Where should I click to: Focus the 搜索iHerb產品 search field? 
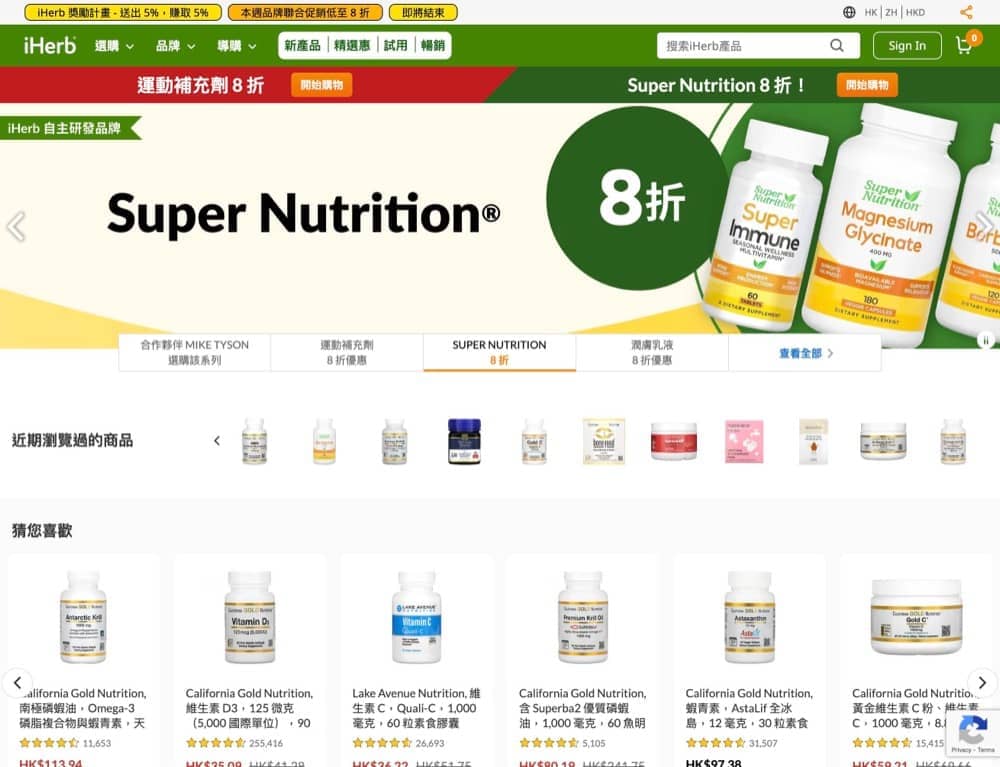point(745,46)
